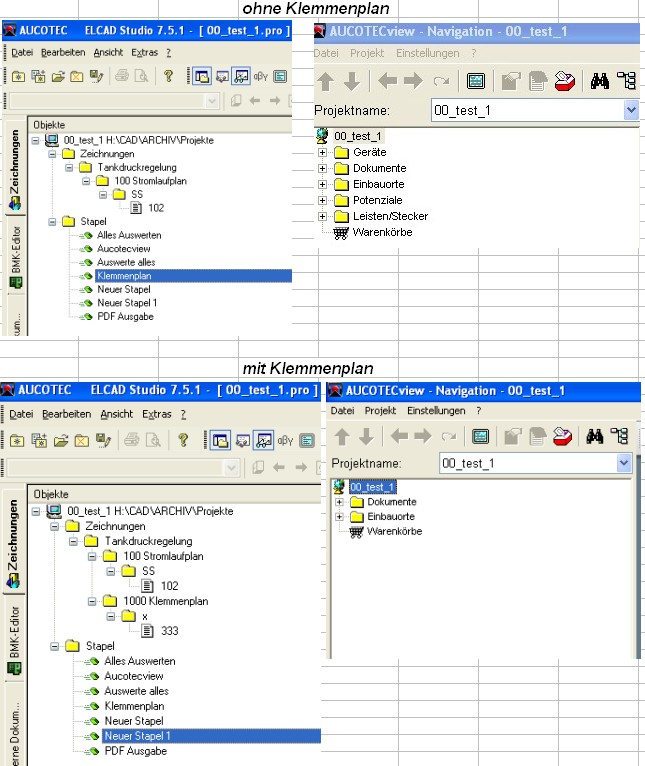The height and width of the screenshot is (766, 645).
Task: Click the print icon in the ohne Klemmenplan ELCAD toolbar
Action: point(122,76)
